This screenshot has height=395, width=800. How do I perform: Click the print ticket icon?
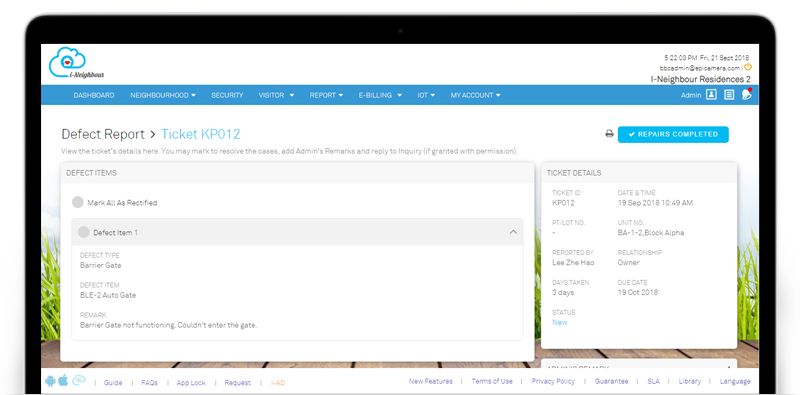coord(609,134)
